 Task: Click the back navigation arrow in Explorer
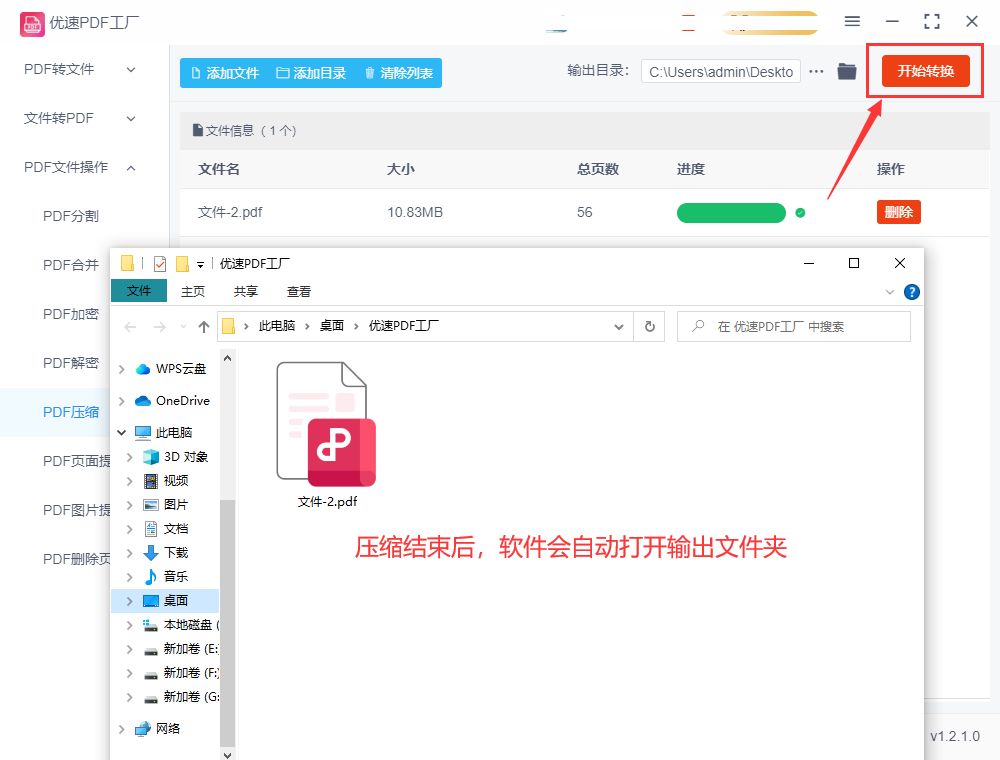pyautogui.click(x=130, y=327)
